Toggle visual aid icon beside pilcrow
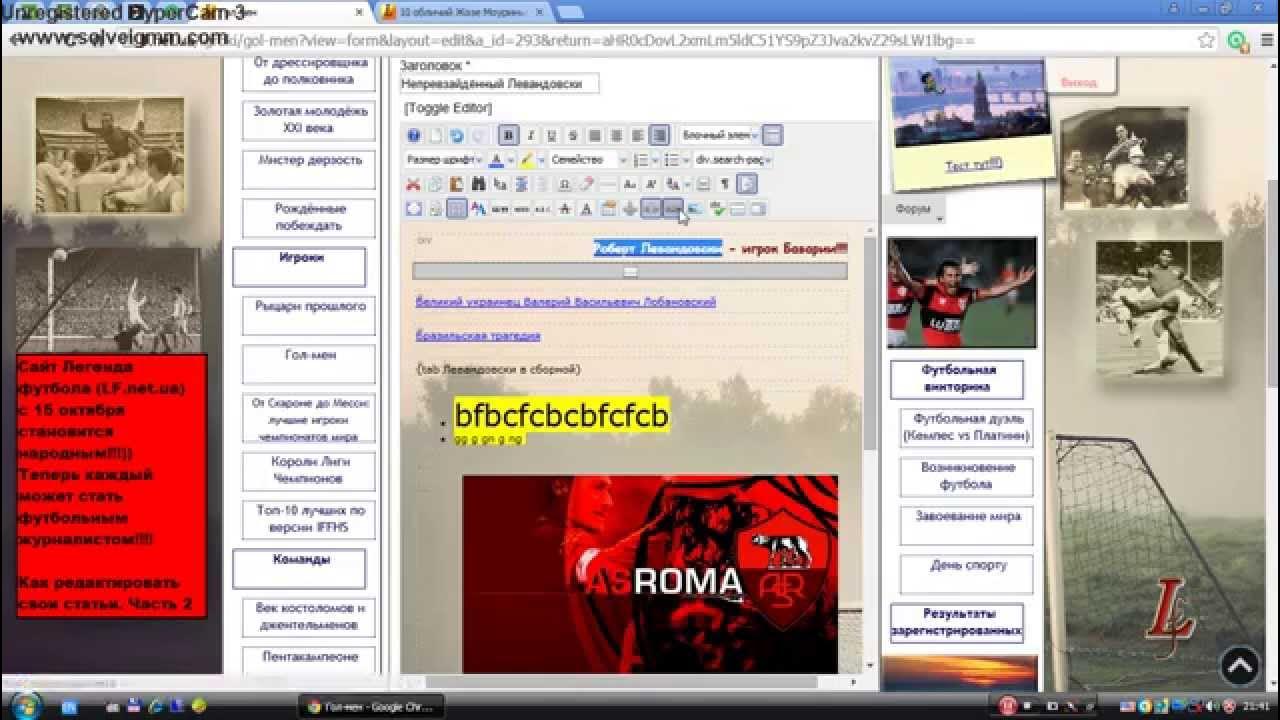1280x720 pixels. point(747,184)
